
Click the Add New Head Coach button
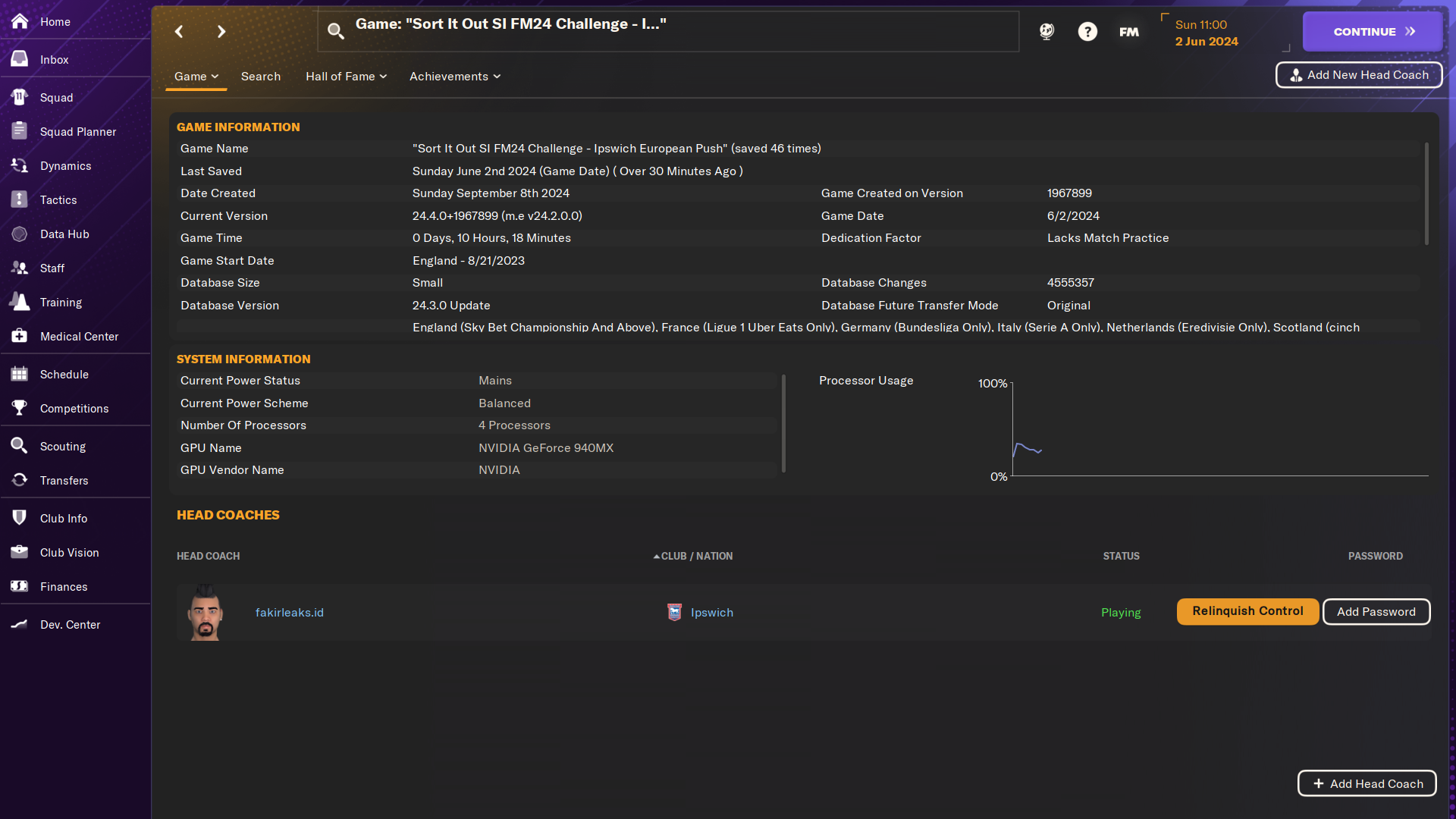pos(1358,74)
